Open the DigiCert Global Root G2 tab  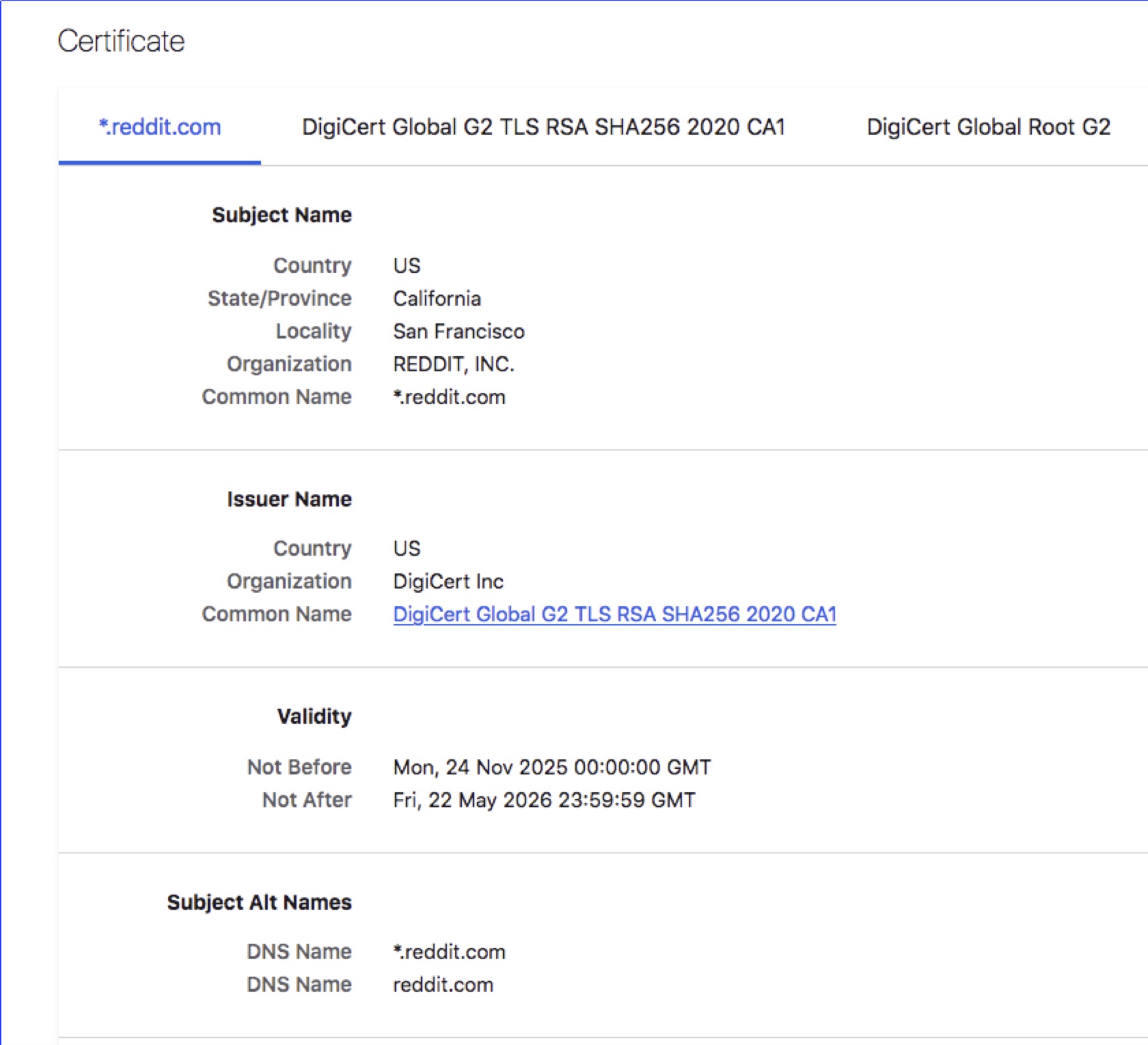pos(988,127)
